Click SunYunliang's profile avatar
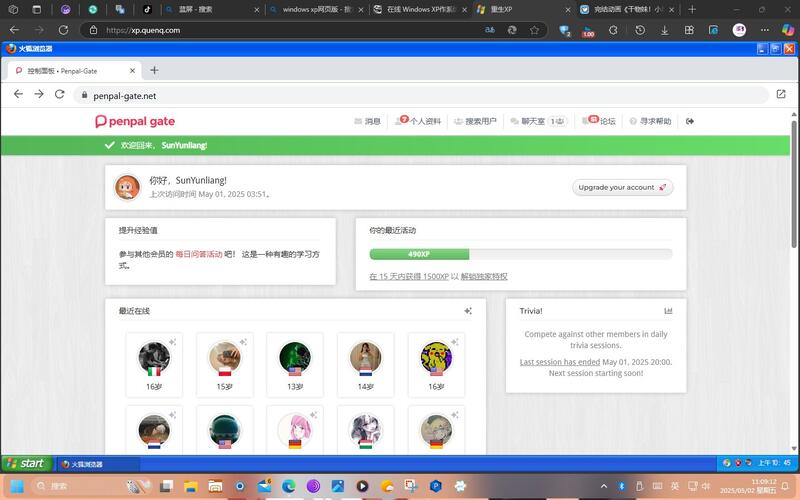Screen dimensions: 800x500 (127, 186)
